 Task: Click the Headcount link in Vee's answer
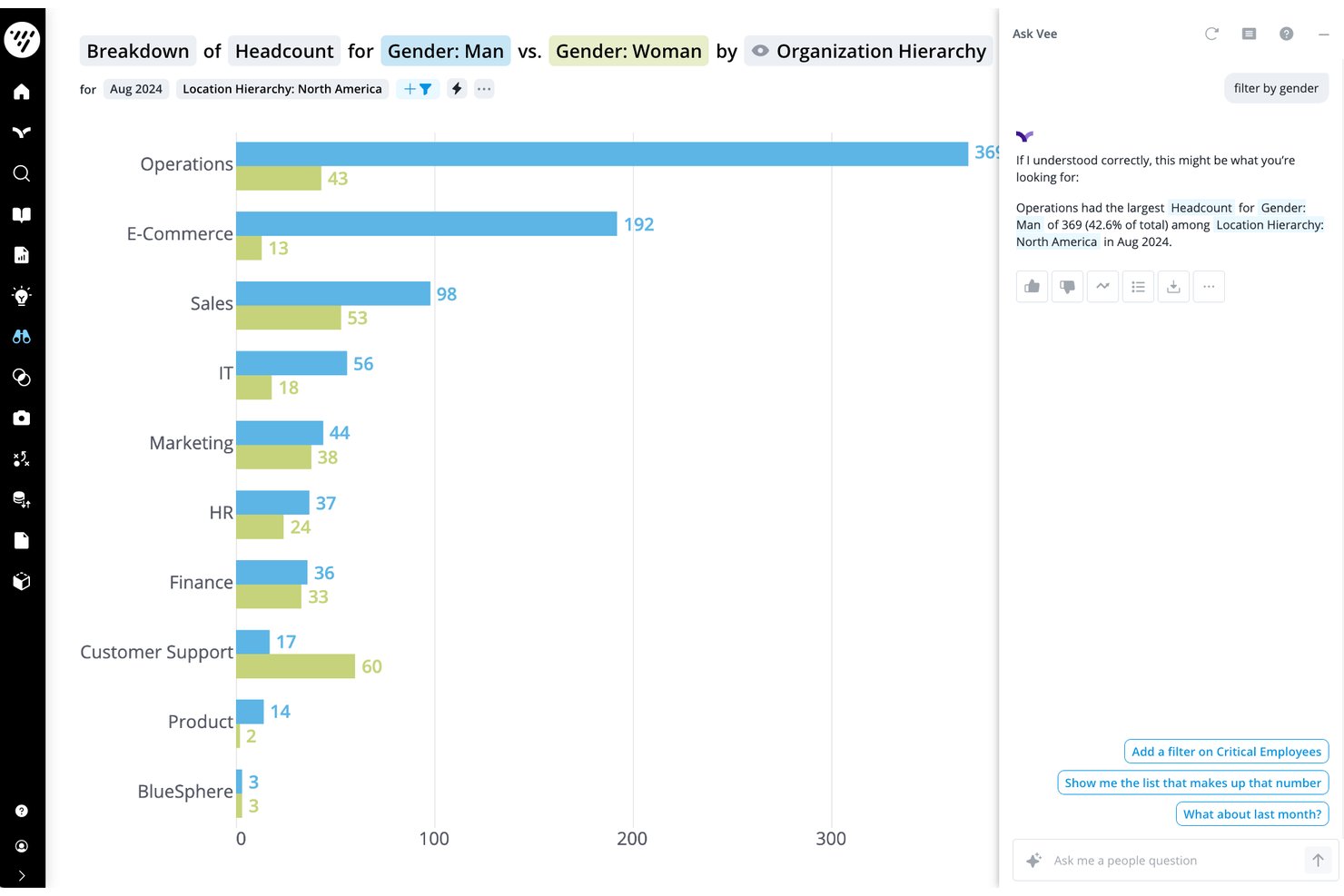pyautogui.click(x=1201, y=208)
